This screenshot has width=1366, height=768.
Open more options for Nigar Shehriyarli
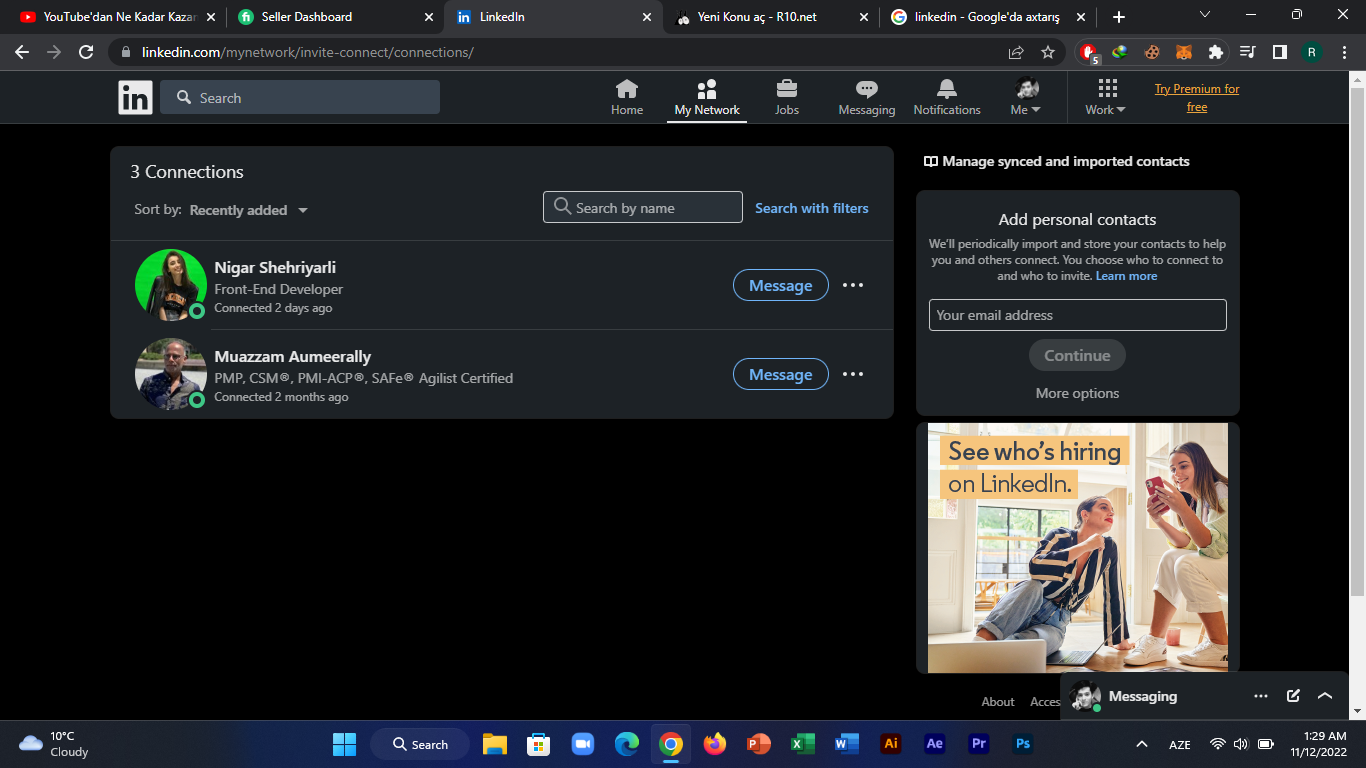(x=853, y=285)
